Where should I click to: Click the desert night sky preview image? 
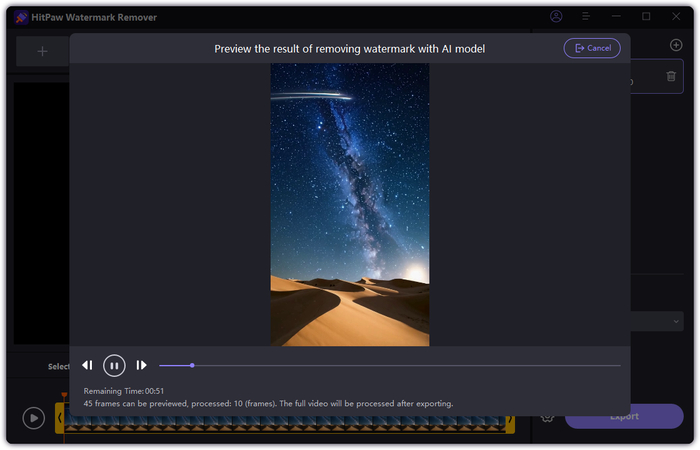coord(350,204)
